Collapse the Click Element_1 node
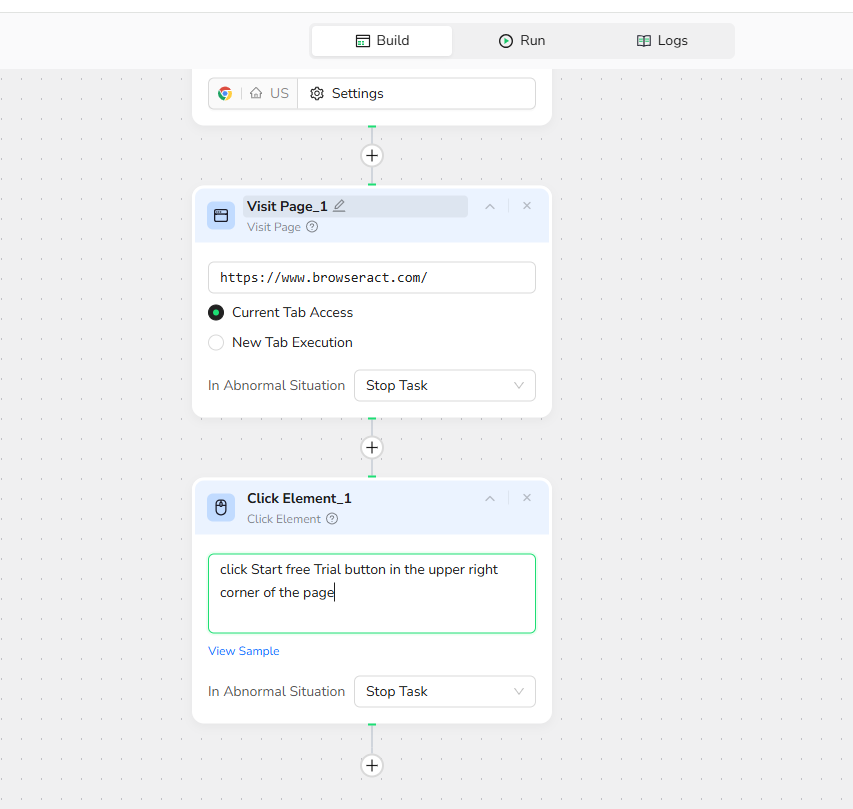 pos(490,498)
